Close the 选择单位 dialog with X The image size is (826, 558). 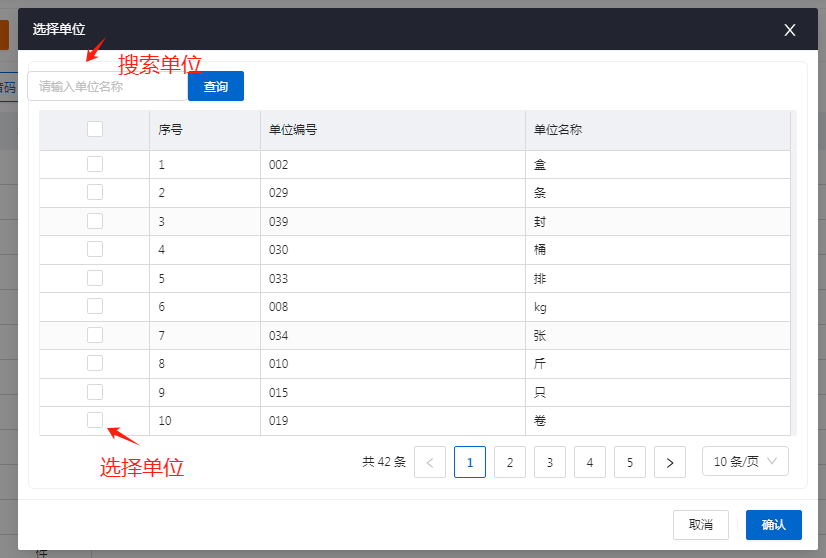coord(790,30)
